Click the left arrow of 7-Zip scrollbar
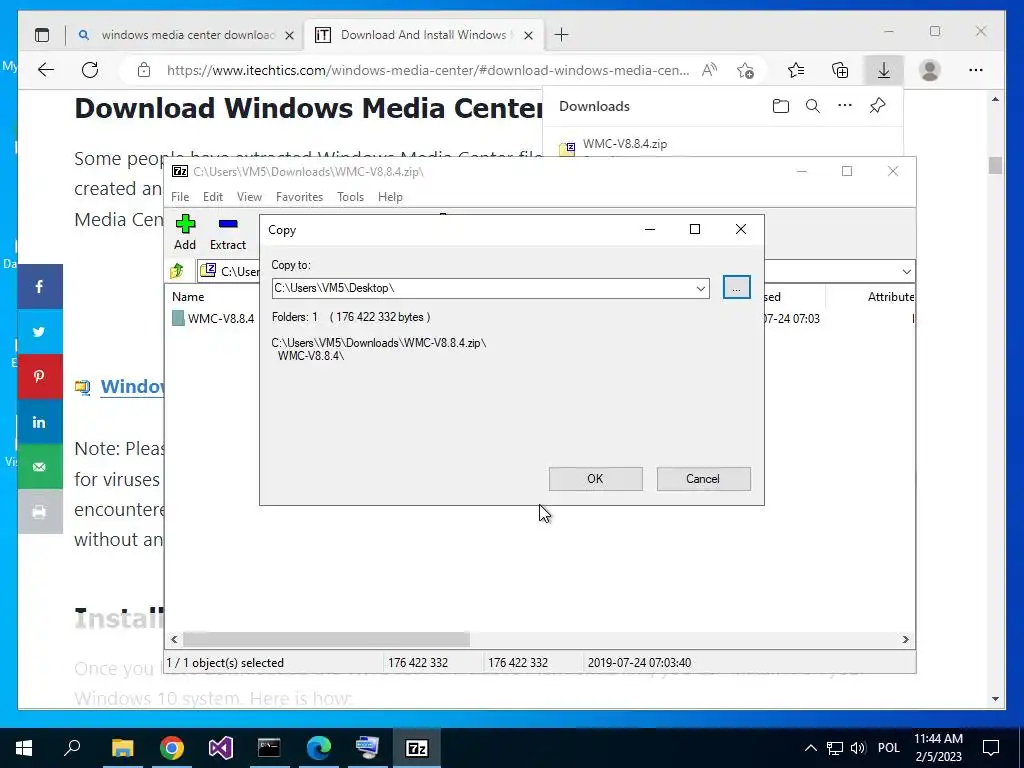The width and height of the screenshot is (1024, 768). [174, 639]
